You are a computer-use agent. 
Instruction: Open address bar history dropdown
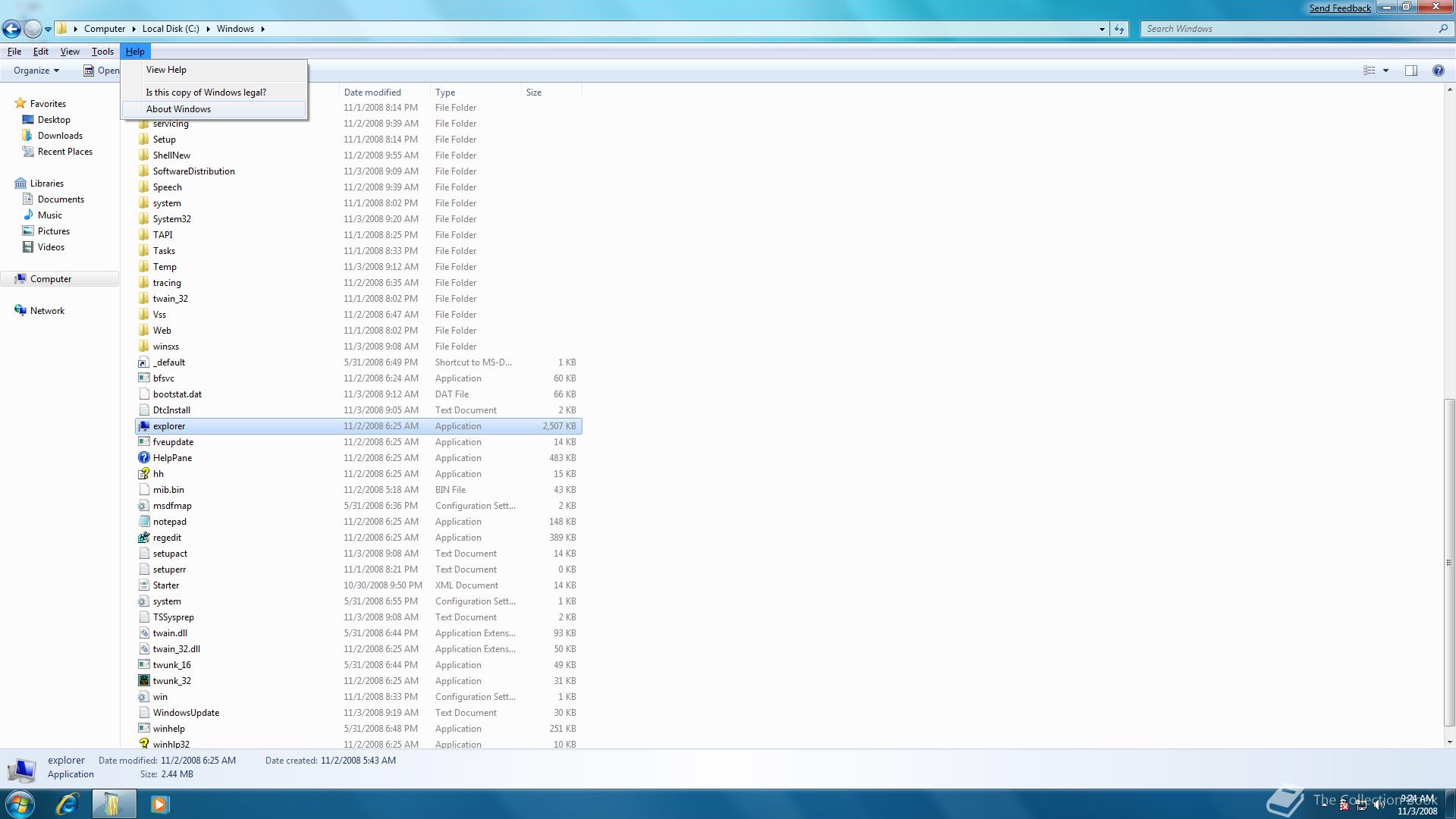point(1102,29)
